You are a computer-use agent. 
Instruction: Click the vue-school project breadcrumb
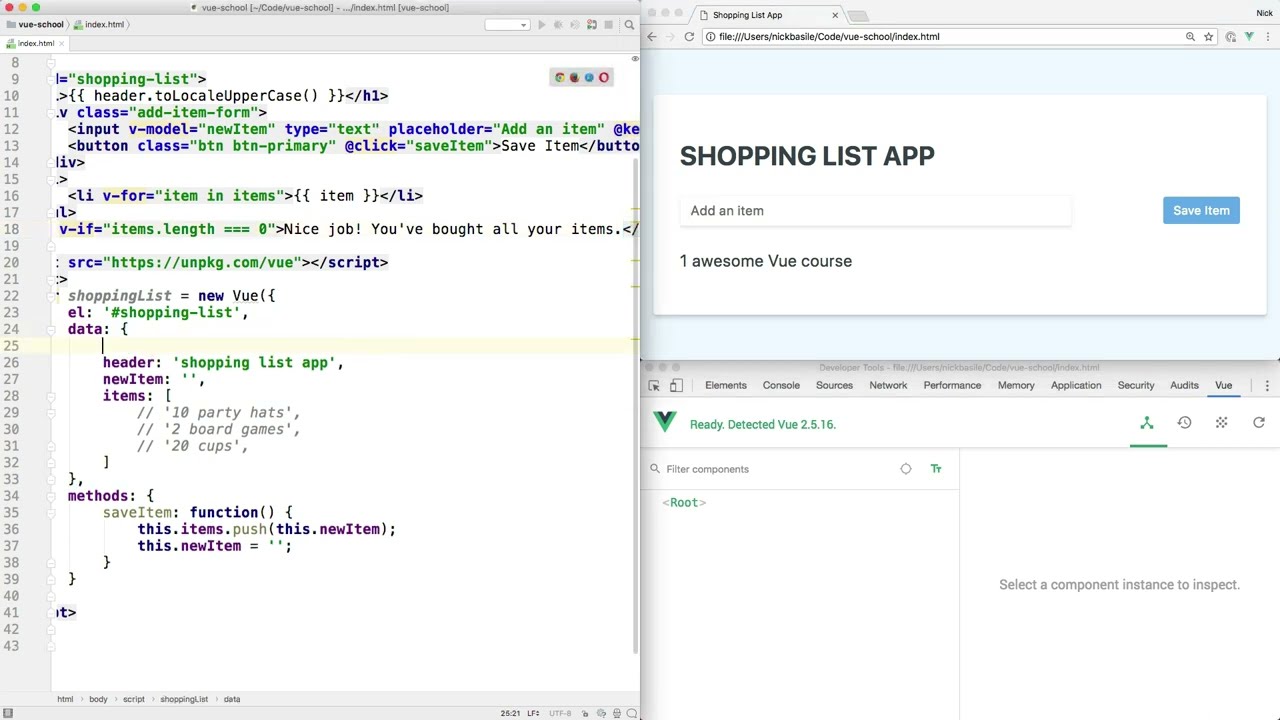click(x=34, y=24)
